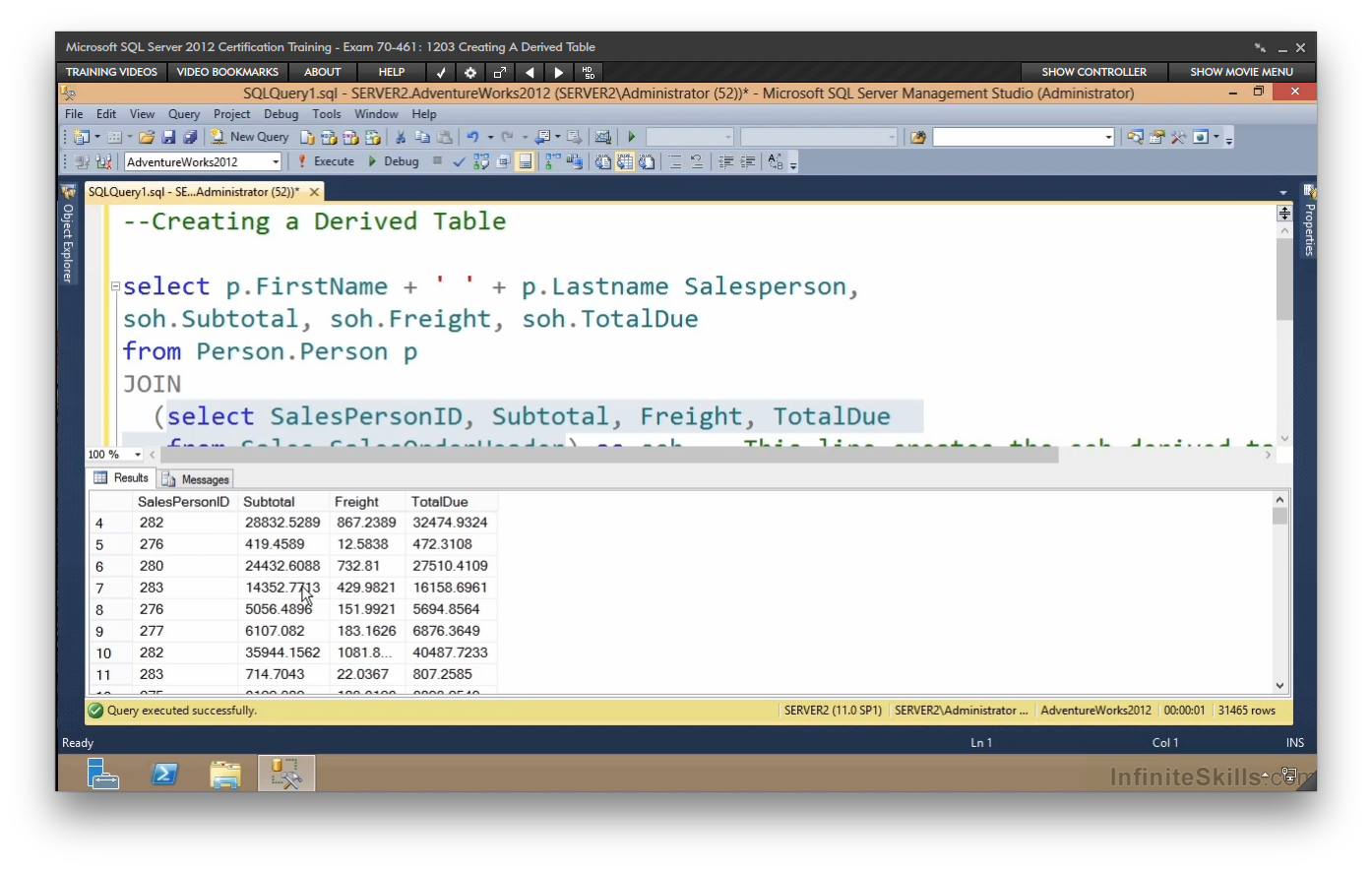Click Specify Values for Template Parameters
The height and width of the screenshot is (870, 1372).
pos(775,161)
